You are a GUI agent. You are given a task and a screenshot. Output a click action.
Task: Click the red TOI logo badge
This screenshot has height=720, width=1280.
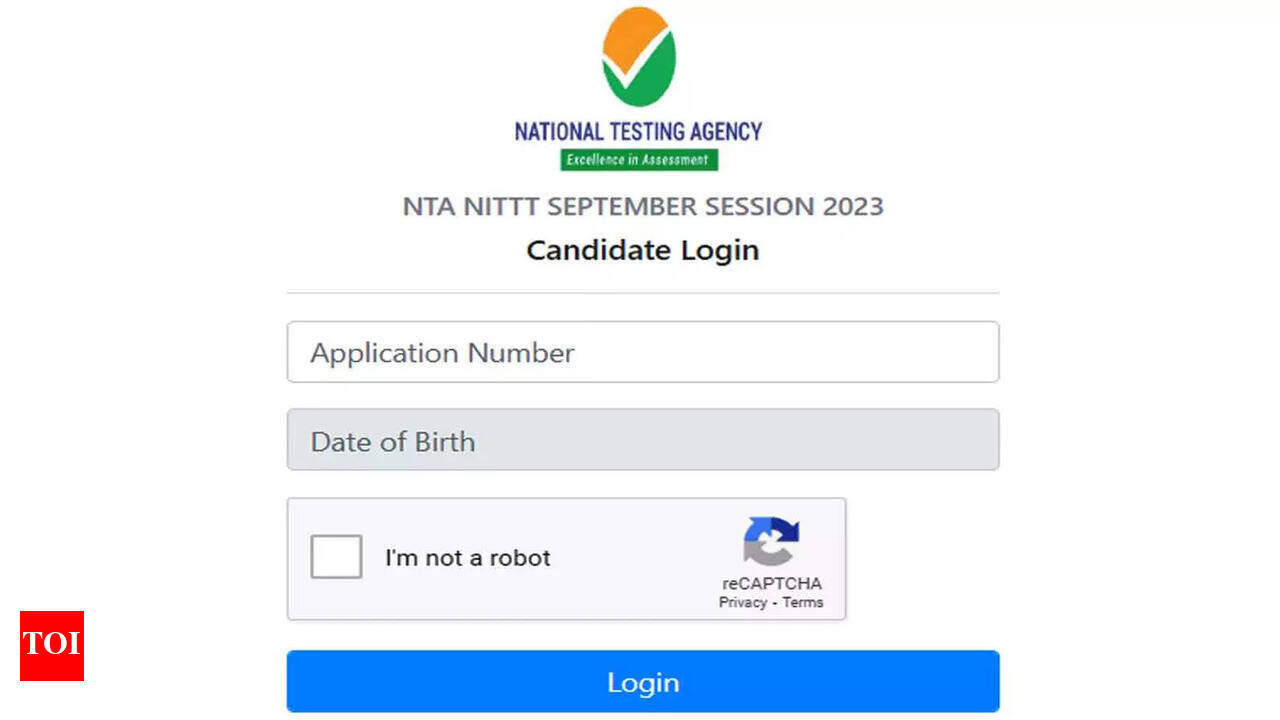(52, 645)
